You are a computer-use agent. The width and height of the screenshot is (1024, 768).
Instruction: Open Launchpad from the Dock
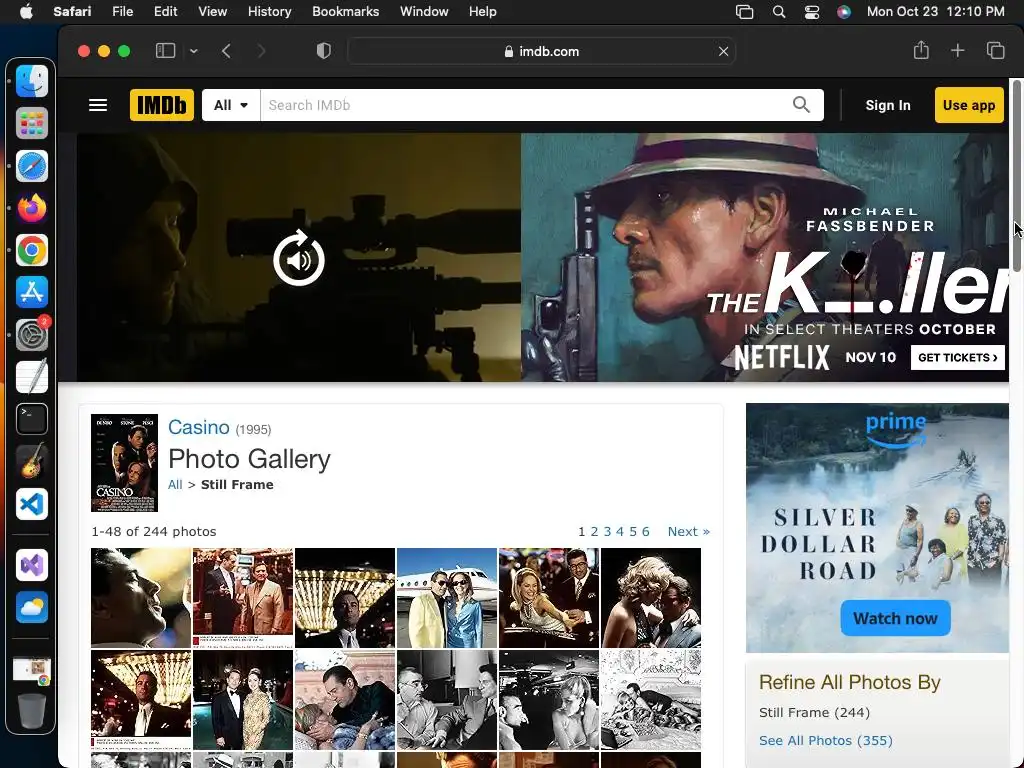(32, 123)
